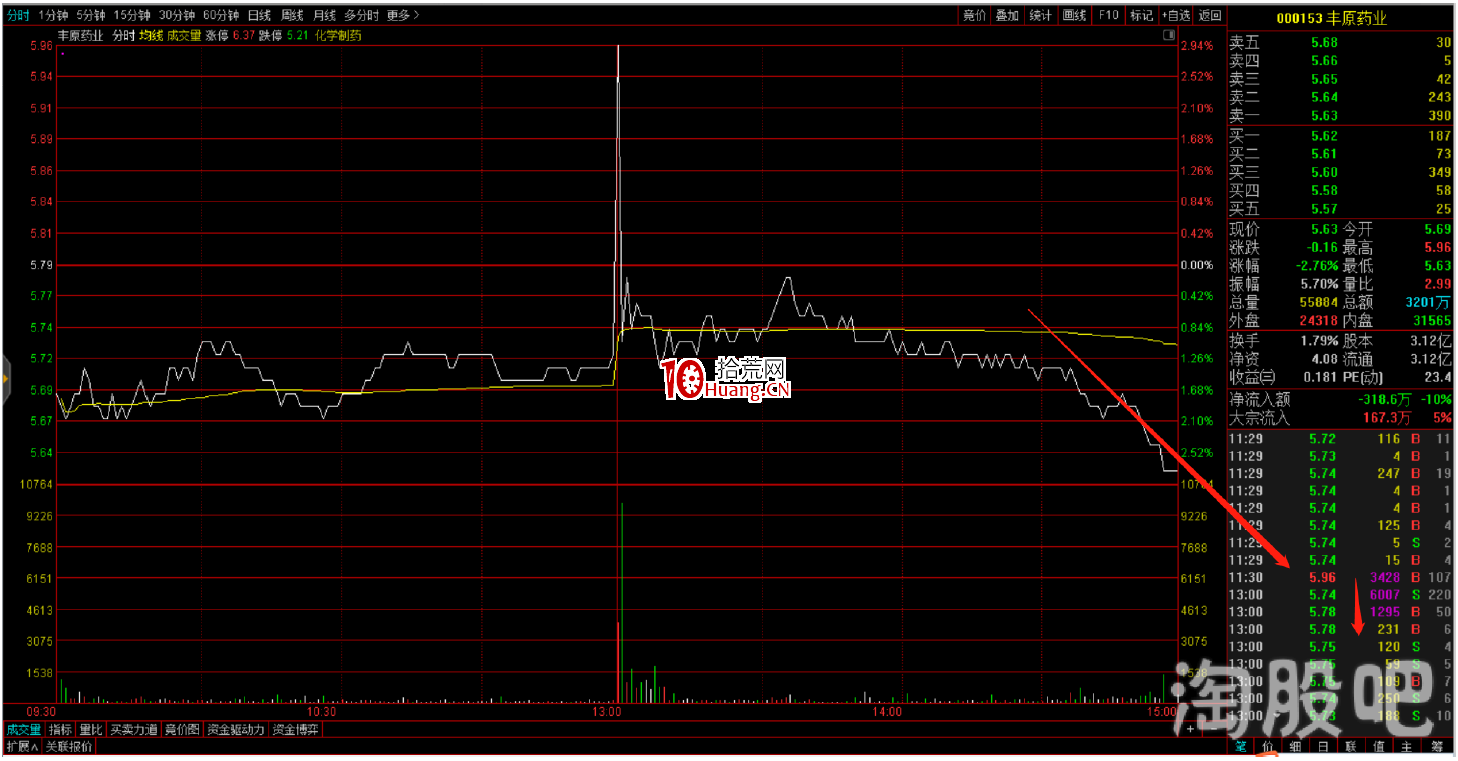
Task: Click the small panel toggle icon above chart
Action: (1168, 35)
